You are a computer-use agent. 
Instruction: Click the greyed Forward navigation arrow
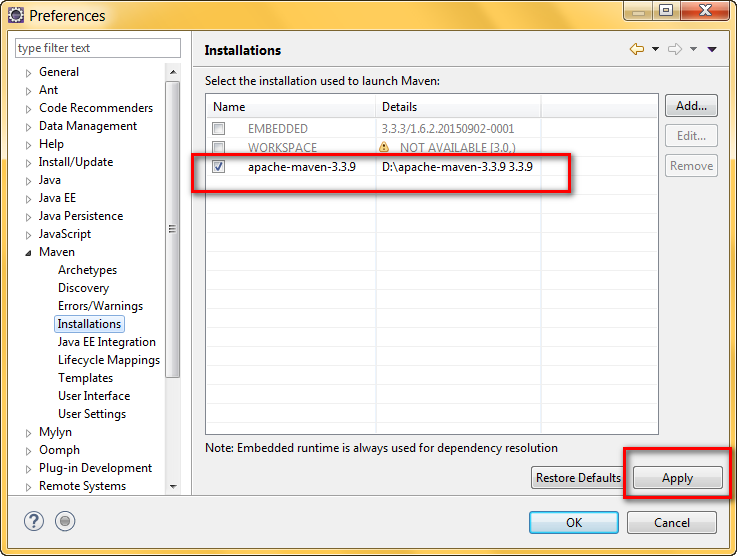[x=675, y=49]
